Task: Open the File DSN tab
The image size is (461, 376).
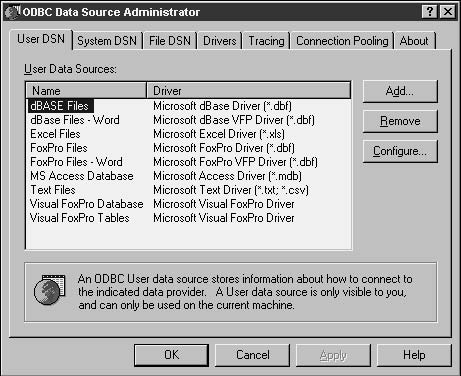Action: point(170,41)
